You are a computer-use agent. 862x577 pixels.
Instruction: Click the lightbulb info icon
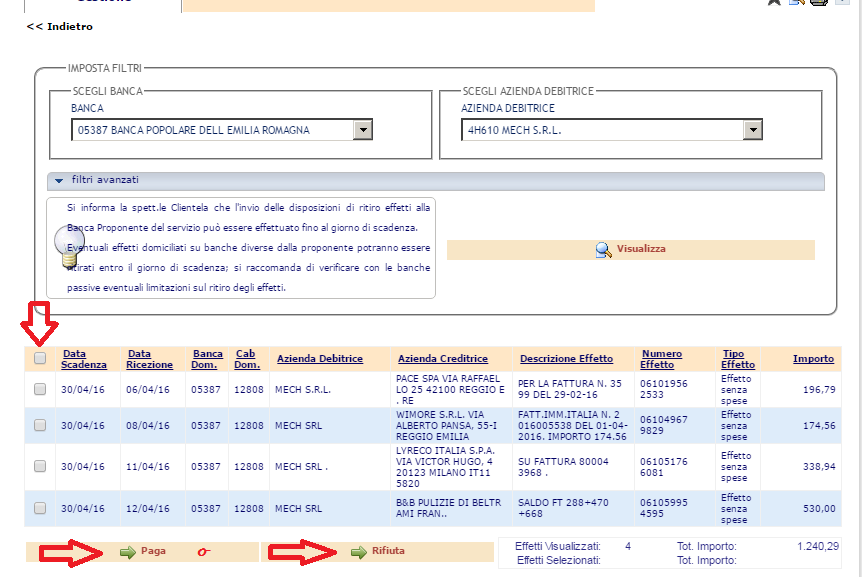(68, 242)
